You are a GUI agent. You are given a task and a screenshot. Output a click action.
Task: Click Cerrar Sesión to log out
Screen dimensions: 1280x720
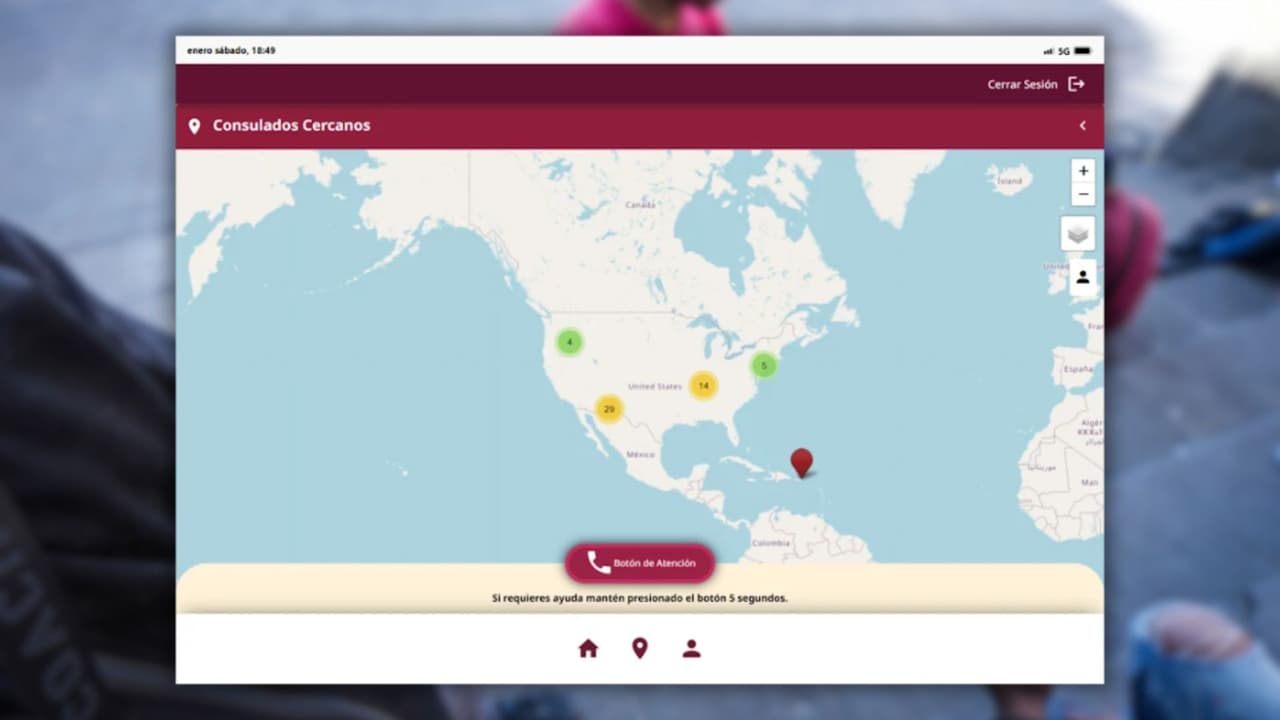click(x=1021, y=84)
